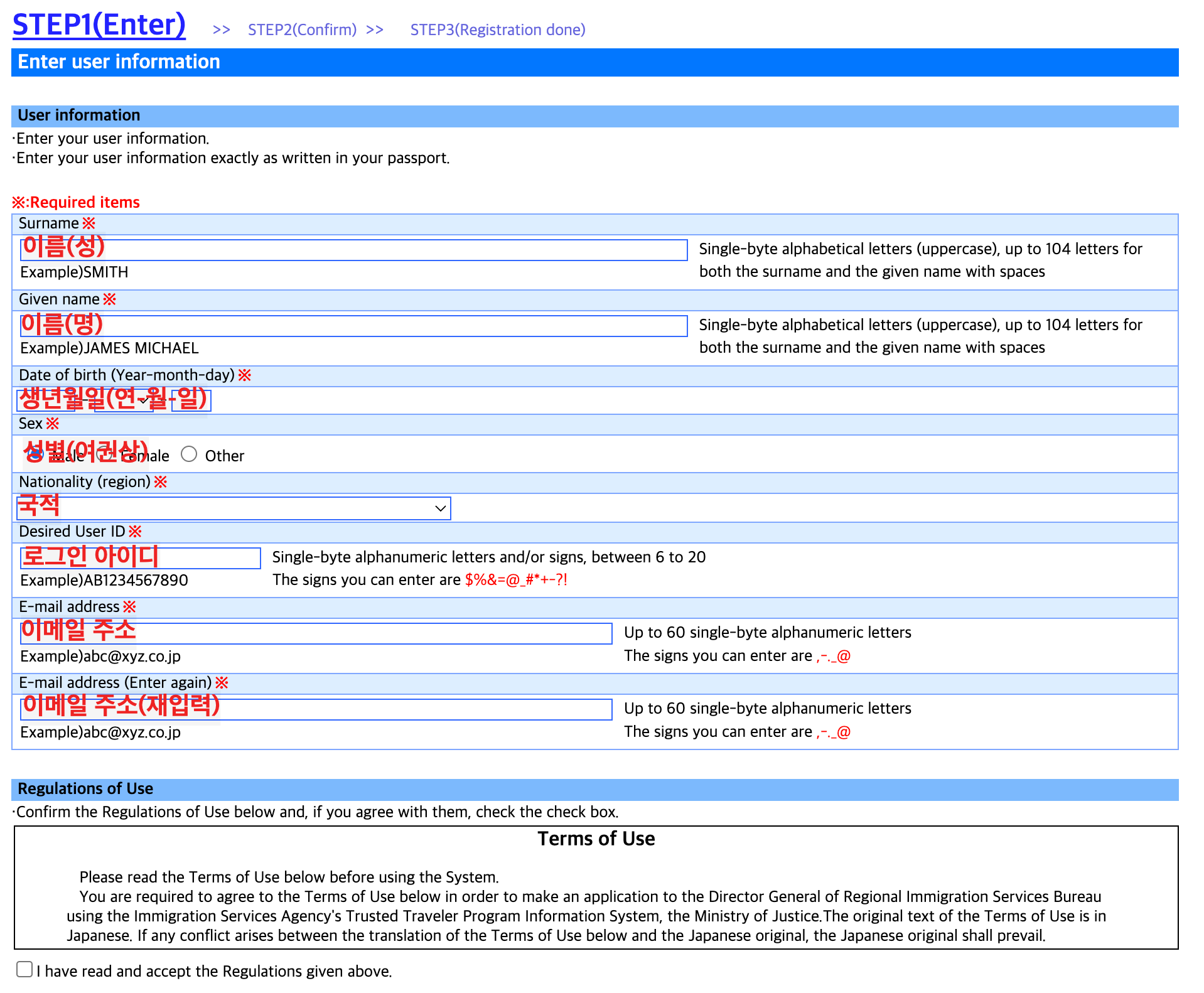Select the Female radio button

105,454
